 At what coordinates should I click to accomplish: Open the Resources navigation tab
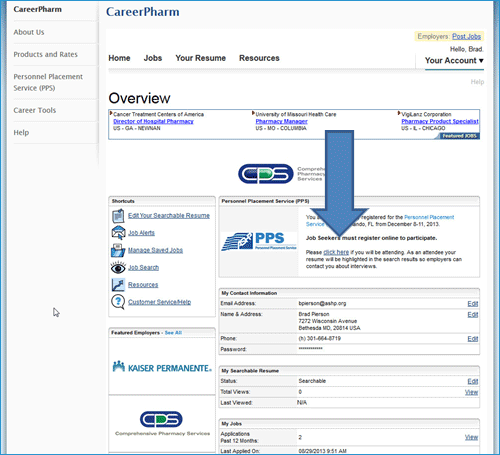(259, 58)
